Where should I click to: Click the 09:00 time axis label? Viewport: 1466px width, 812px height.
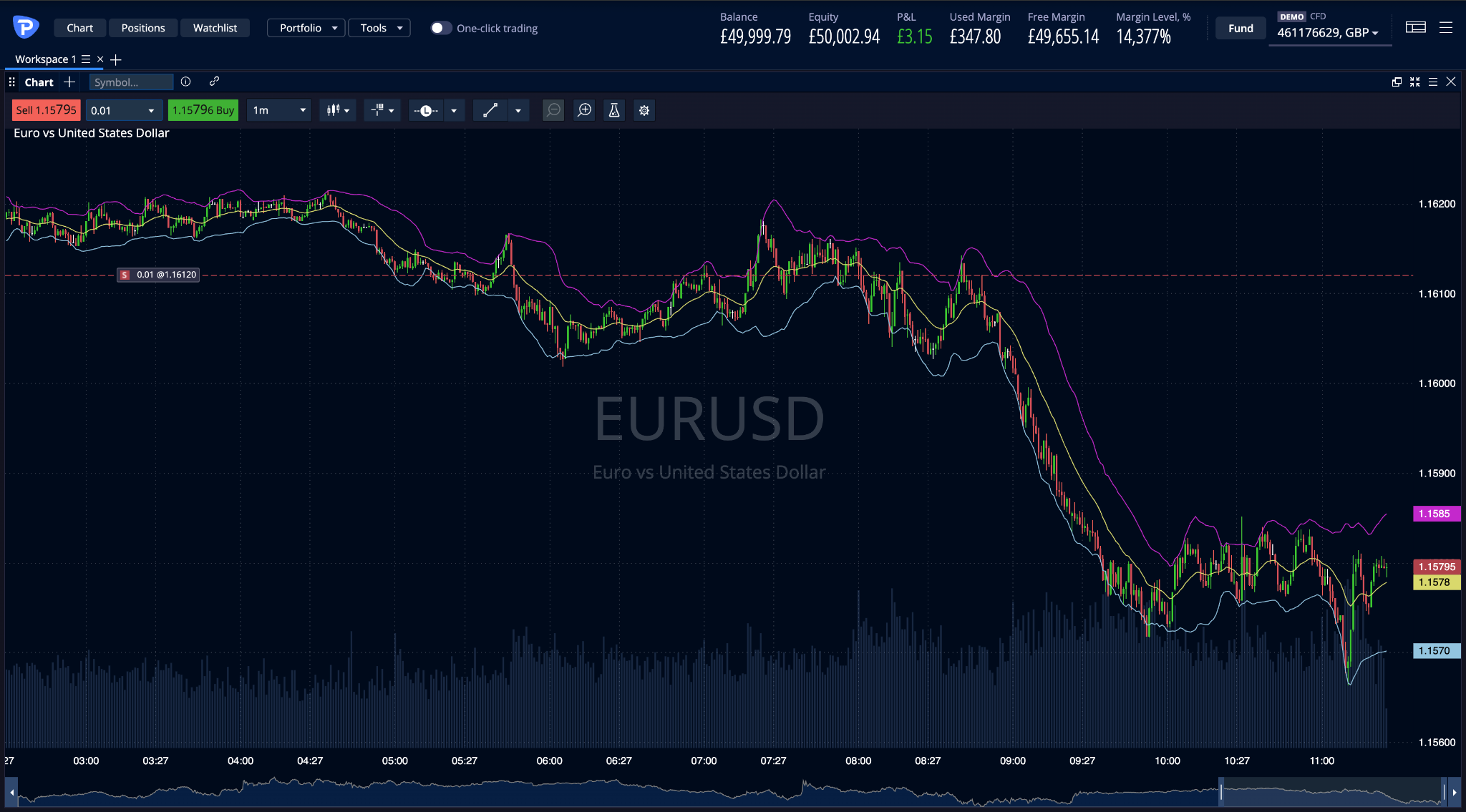tap(1012, 760)
